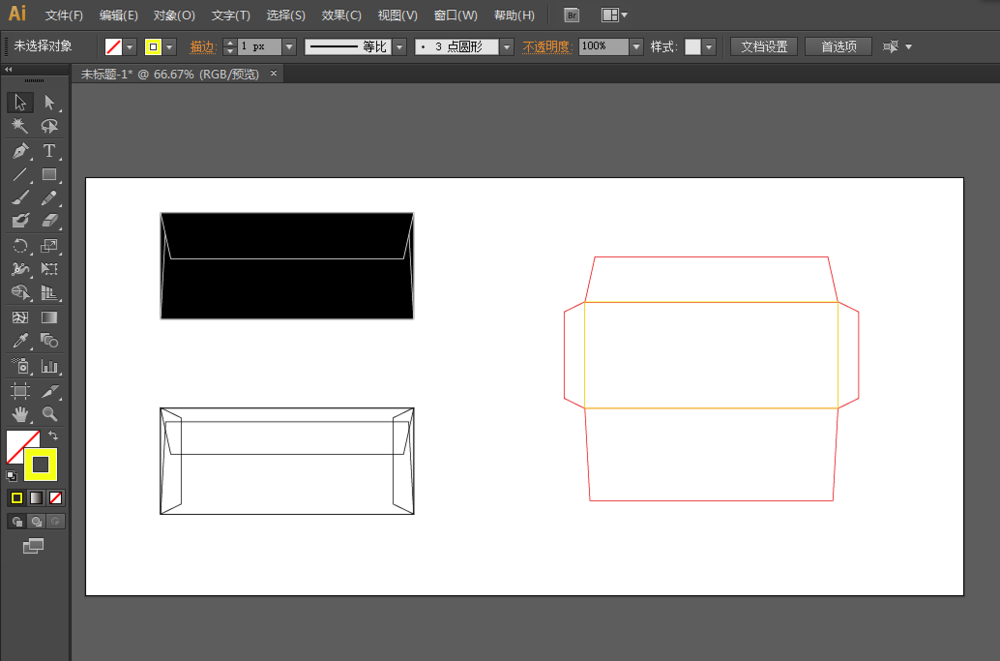Select the Rectangle tool
Viewport: 1000px width, 661px height.
coord(49,175)
